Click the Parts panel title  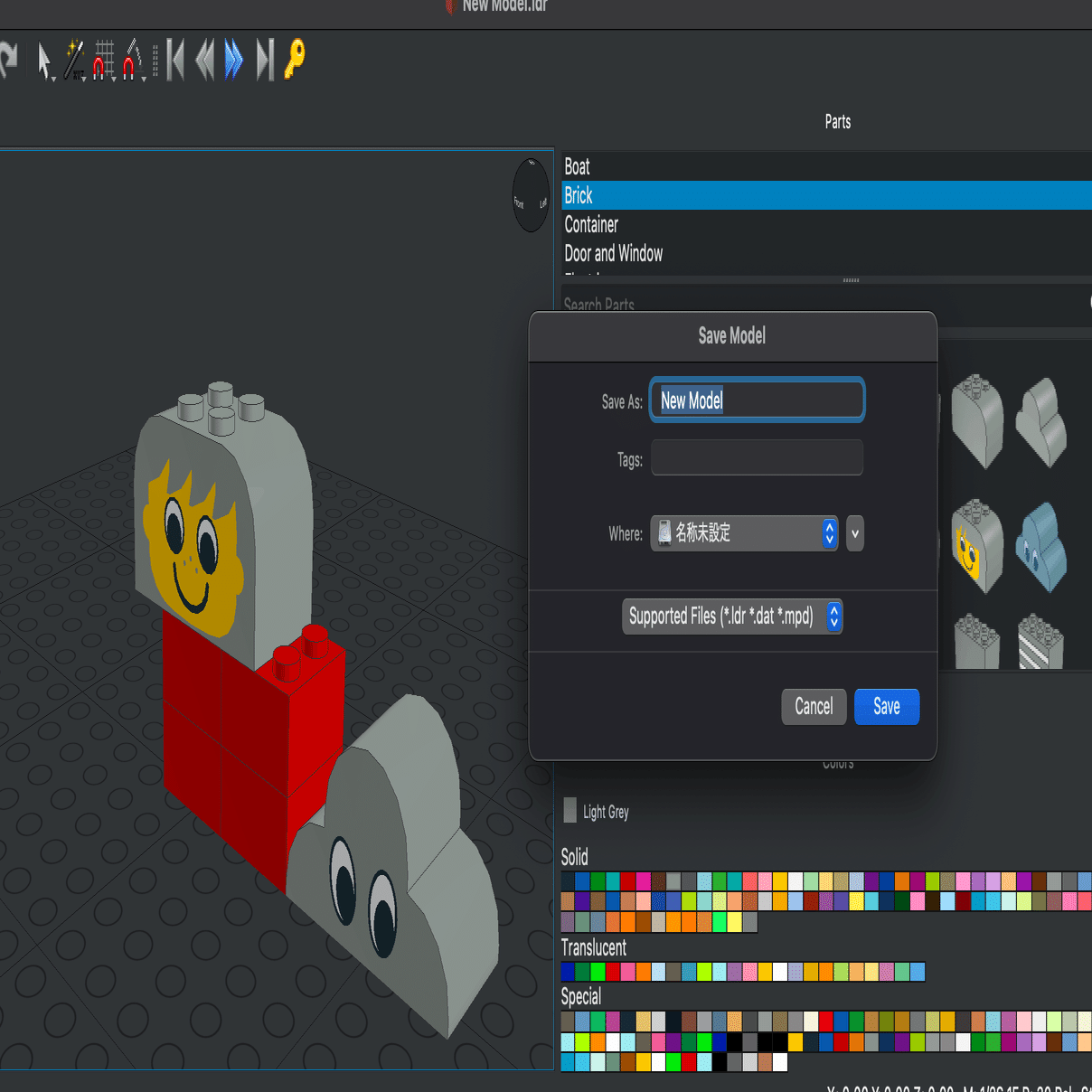pyautogui.click(x=838, y=122)
